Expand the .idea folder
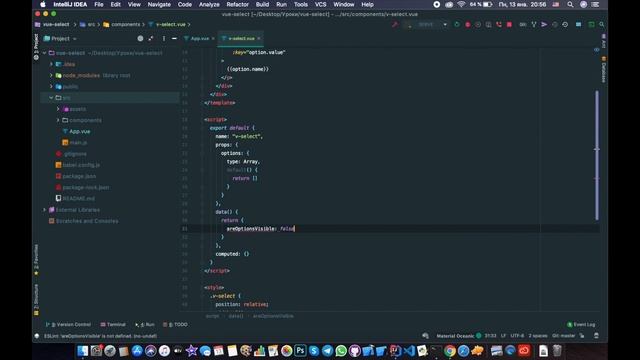The height and width of the screenshot is (360, 640). [x=51, y=64]
